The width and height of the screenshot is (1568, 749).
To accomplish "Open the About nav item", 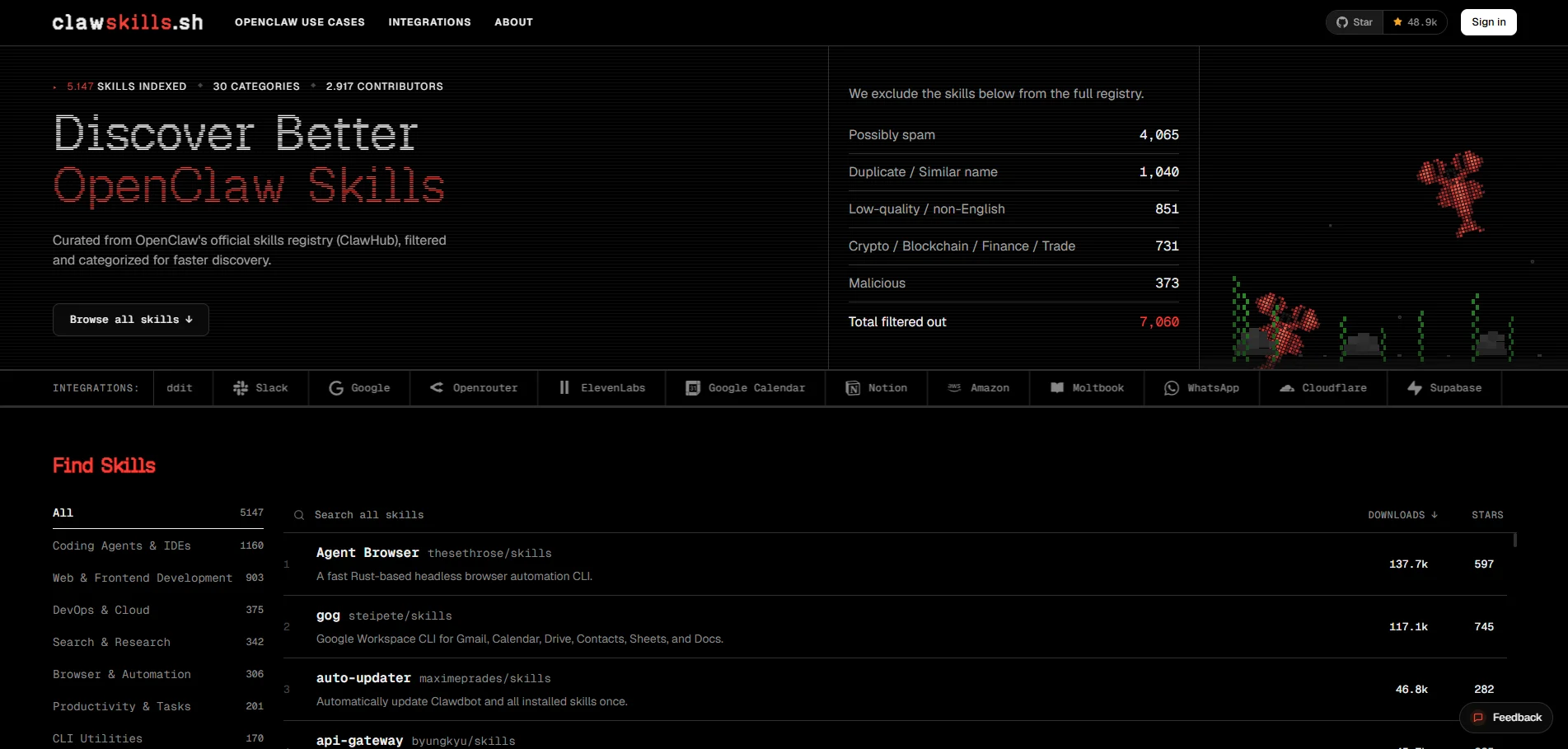I will (x=514, y=22).
